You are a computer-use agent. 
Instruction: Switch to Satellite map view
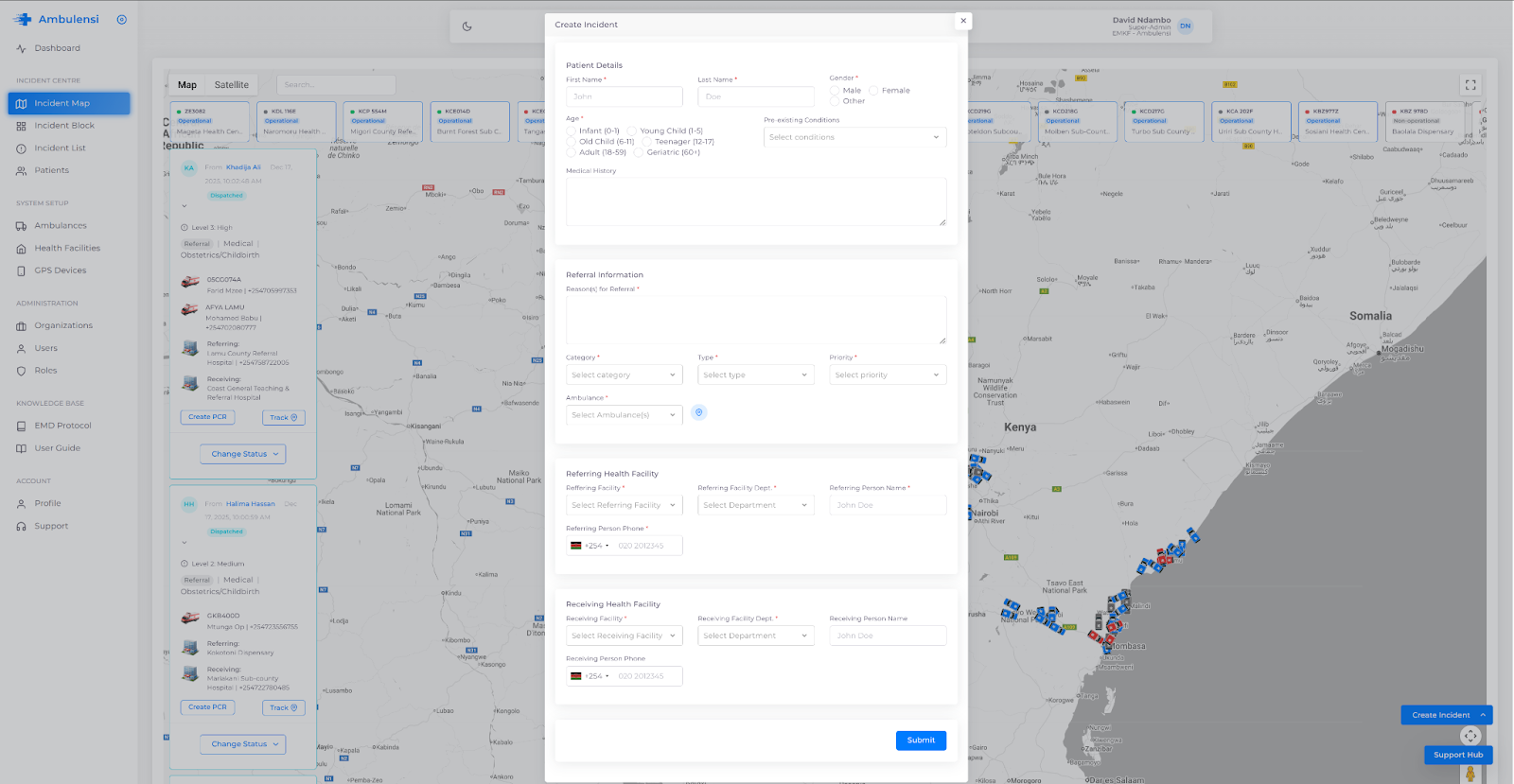231,85
